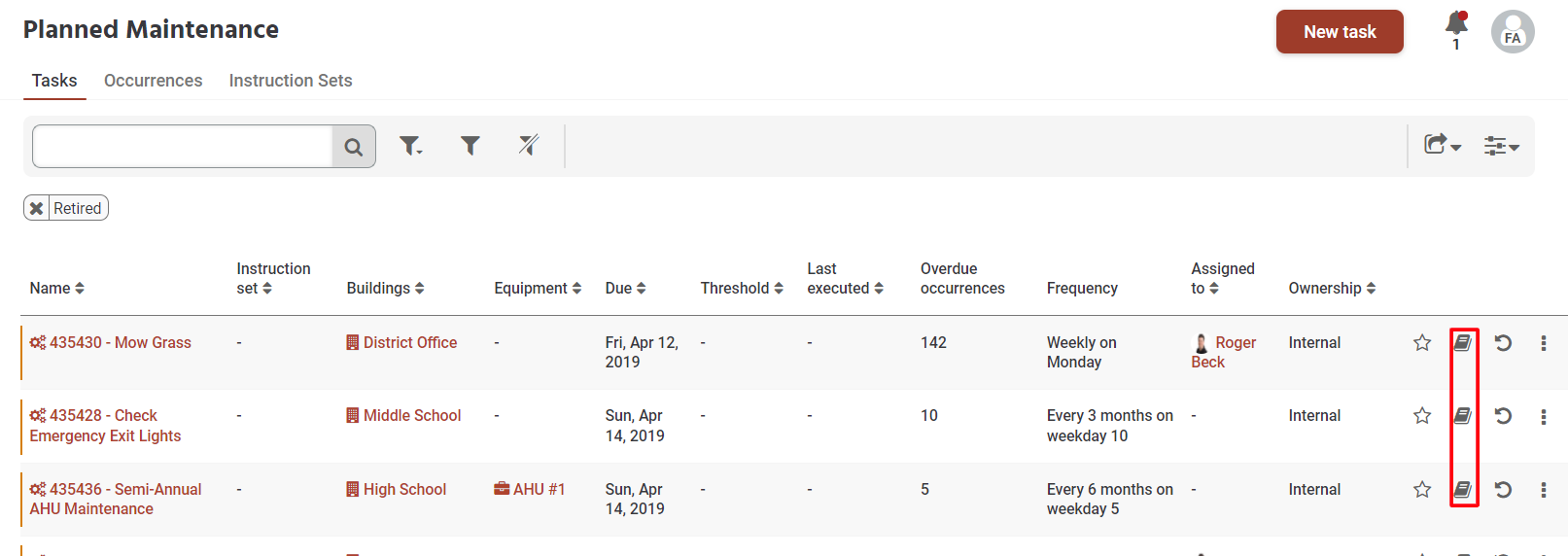
Task: Remove the Retired filter tag
Action: (36, 208)
